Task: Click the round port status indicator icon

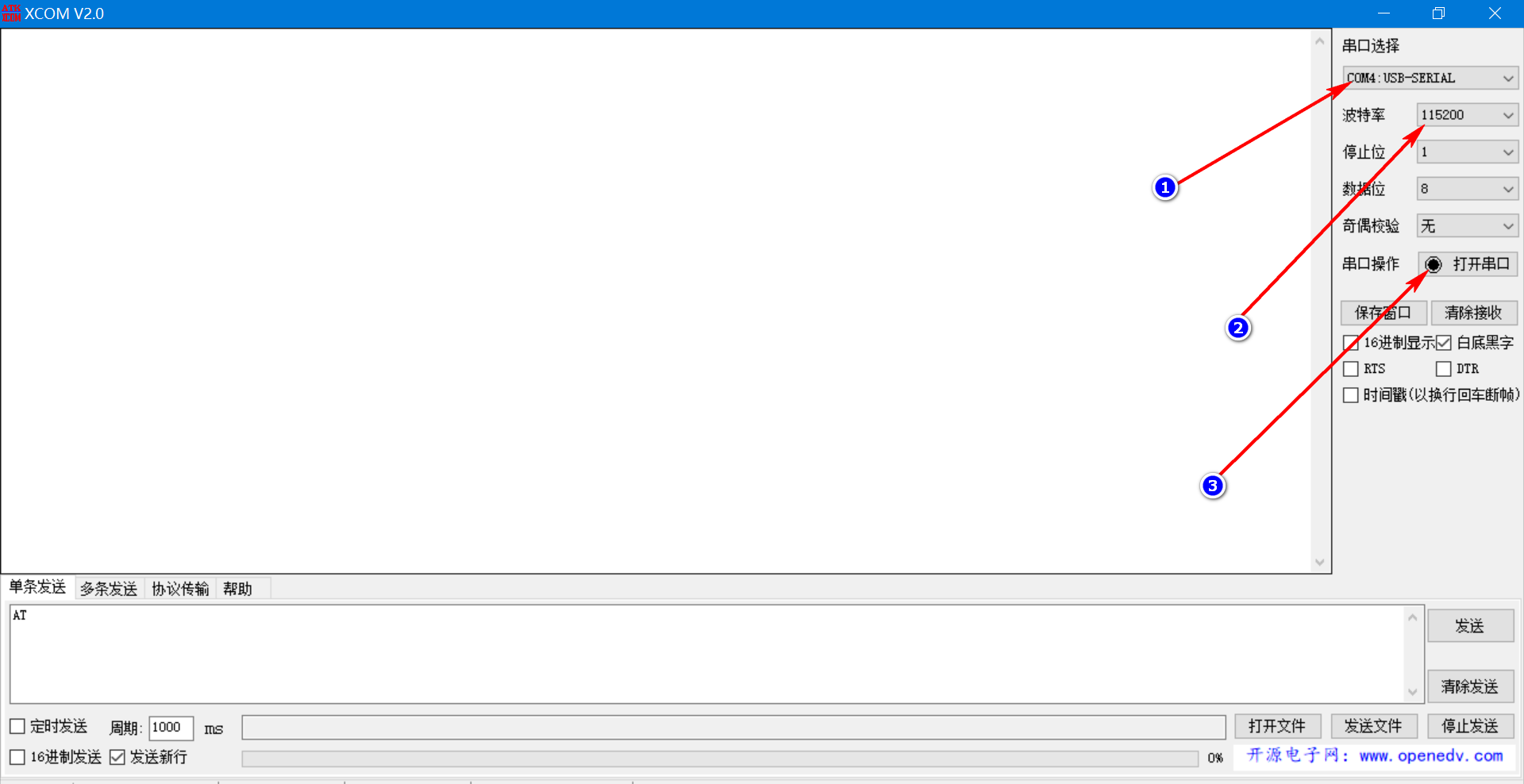Action: click(x=1433, y=264)
